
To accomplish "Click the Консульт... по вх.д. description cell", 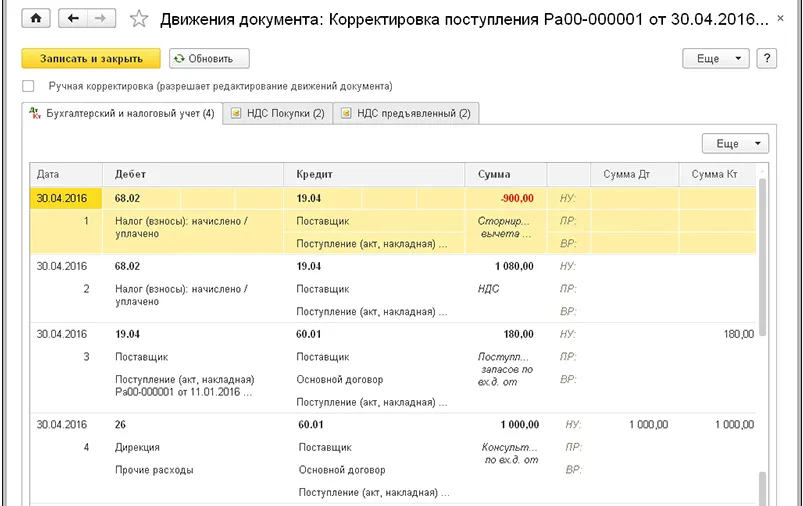I will click(x=510, y=453).
